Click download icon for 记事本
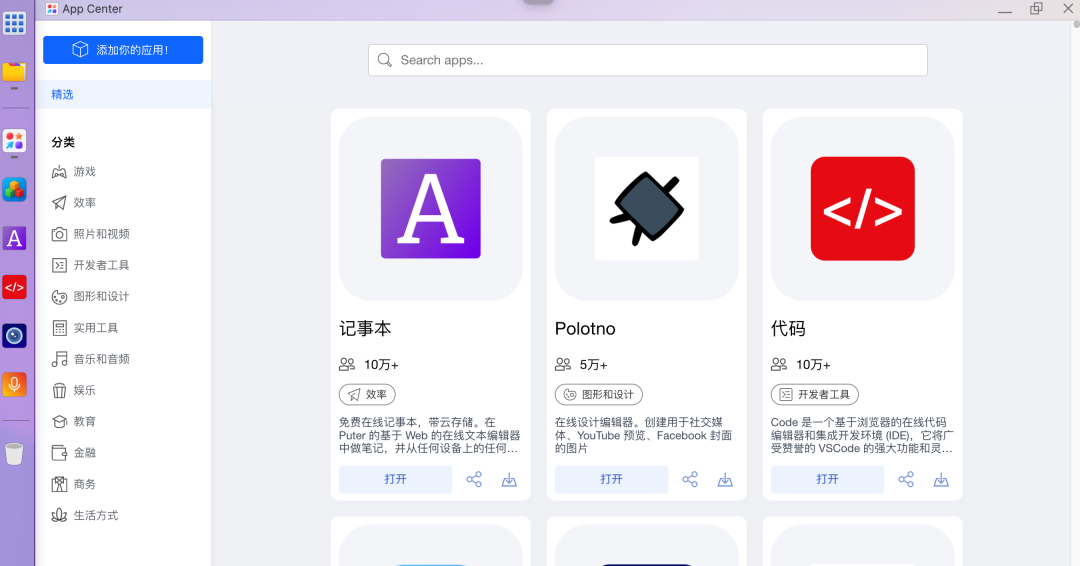Image resolution: width=1080 pixels, height=566 pixels. (x=509, y=480)
